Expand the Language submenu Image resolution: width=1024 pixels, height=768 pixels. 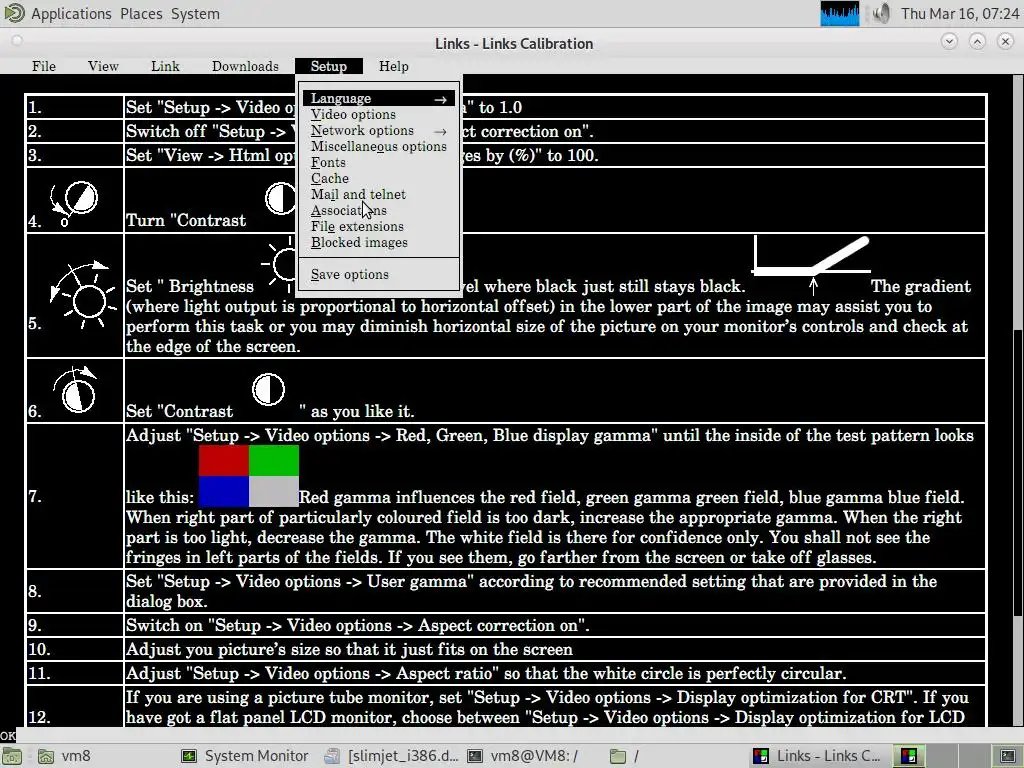[379, 99]
